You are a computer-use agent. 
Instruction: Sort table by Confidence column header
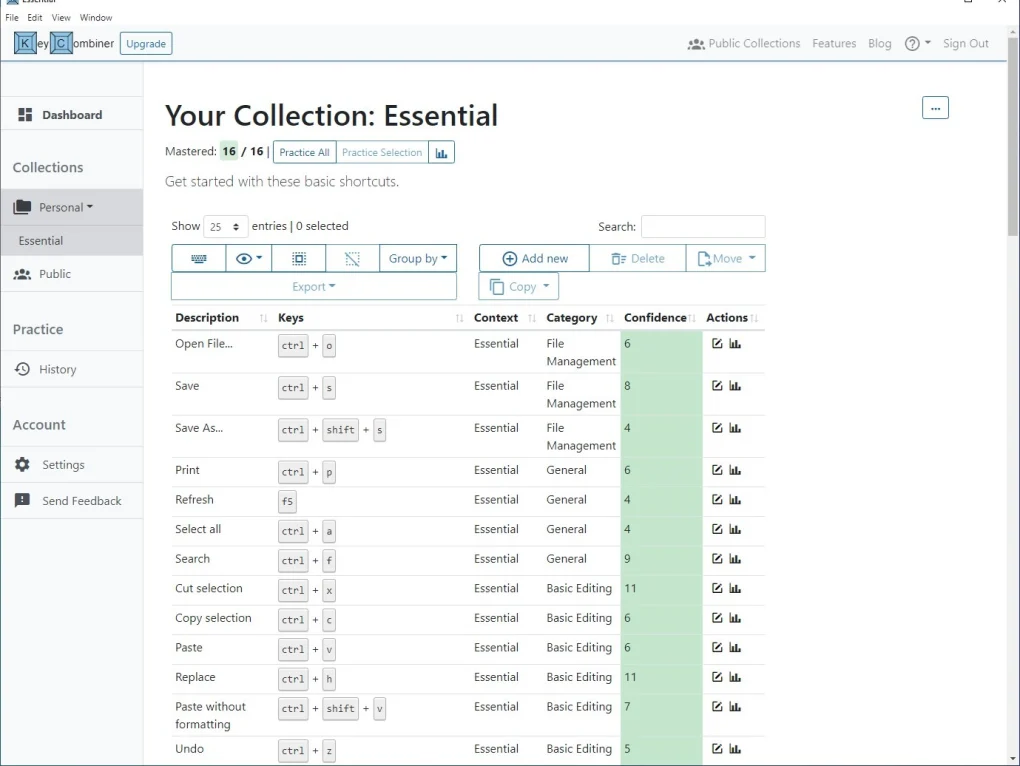(x=655, y=318)
